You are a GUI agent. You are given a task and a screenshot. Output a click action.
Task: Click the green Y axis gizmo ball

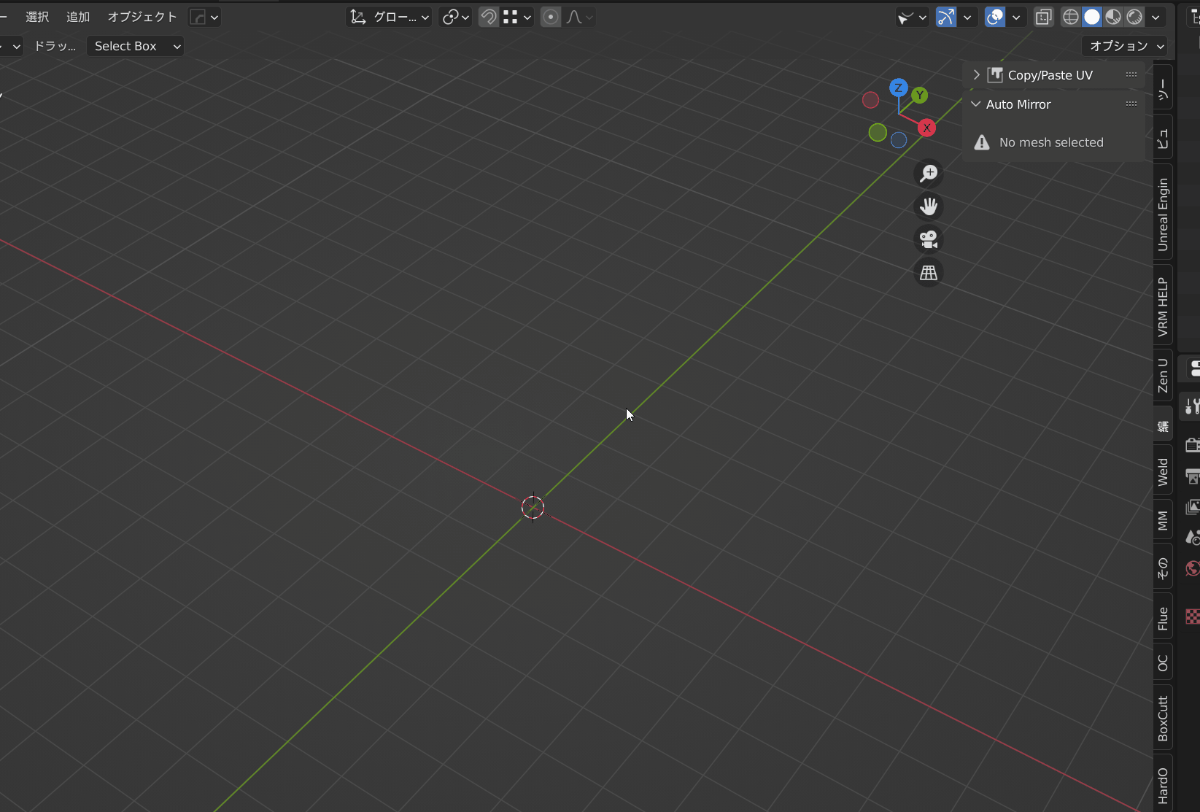pos(919,95)
